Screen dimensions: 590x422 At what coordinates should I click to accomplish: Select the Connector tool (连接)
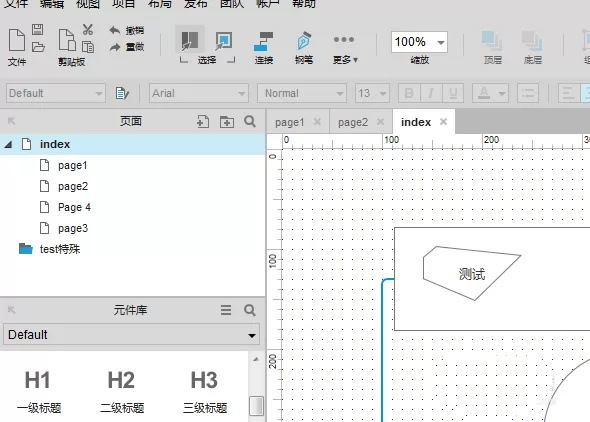point(263,47)
